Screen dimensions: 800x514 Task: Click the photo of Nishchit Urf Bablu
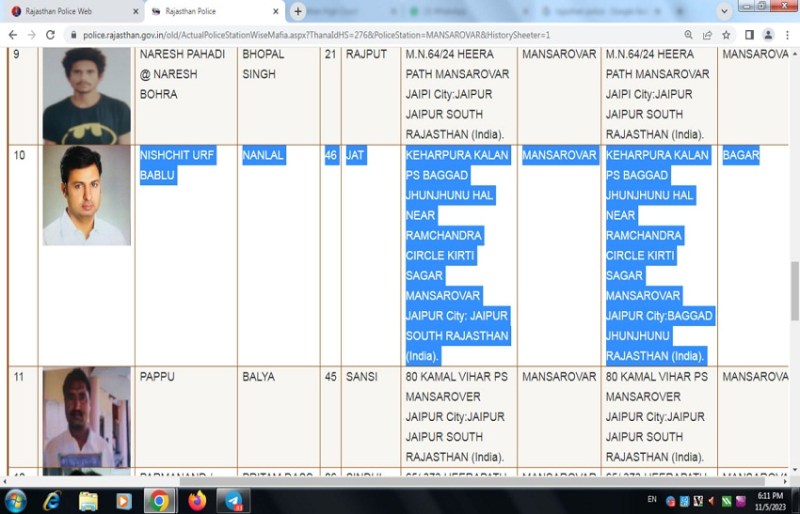pyautogui.click(x=86, y=196)
